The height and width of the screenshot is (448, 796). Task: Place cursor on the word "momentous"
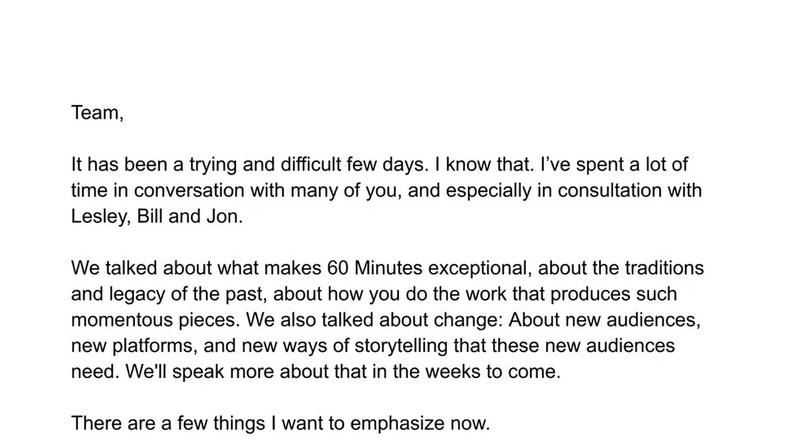[x=122, y=320]
